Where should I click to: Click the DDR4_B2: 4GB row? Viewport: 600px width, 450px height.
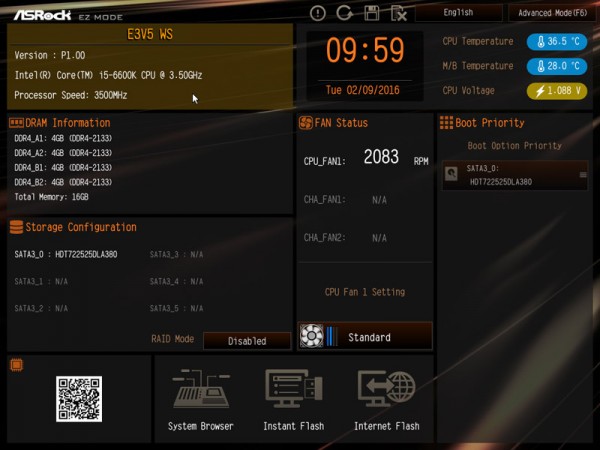click(63, 182)
